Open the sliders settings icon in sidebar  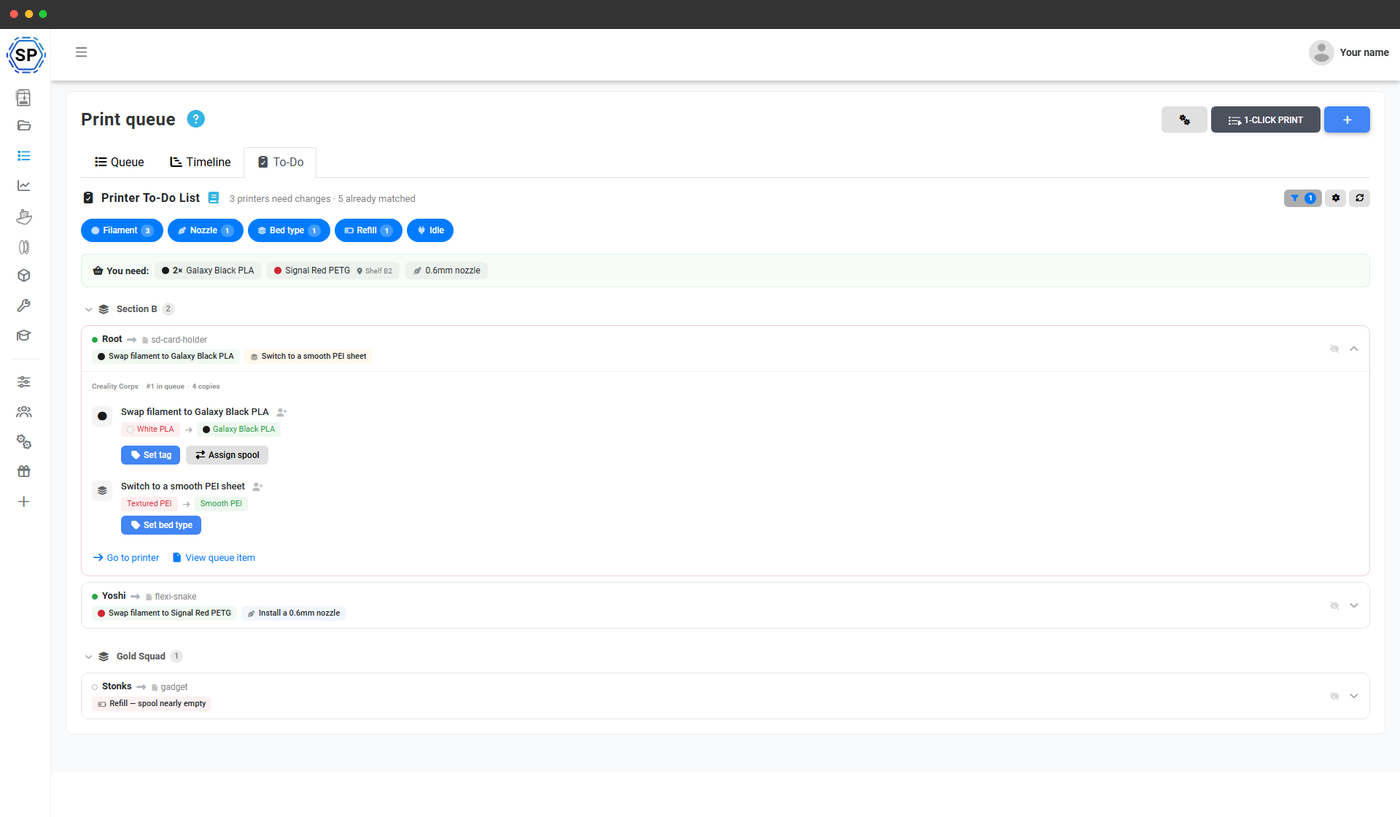point(24,382)
